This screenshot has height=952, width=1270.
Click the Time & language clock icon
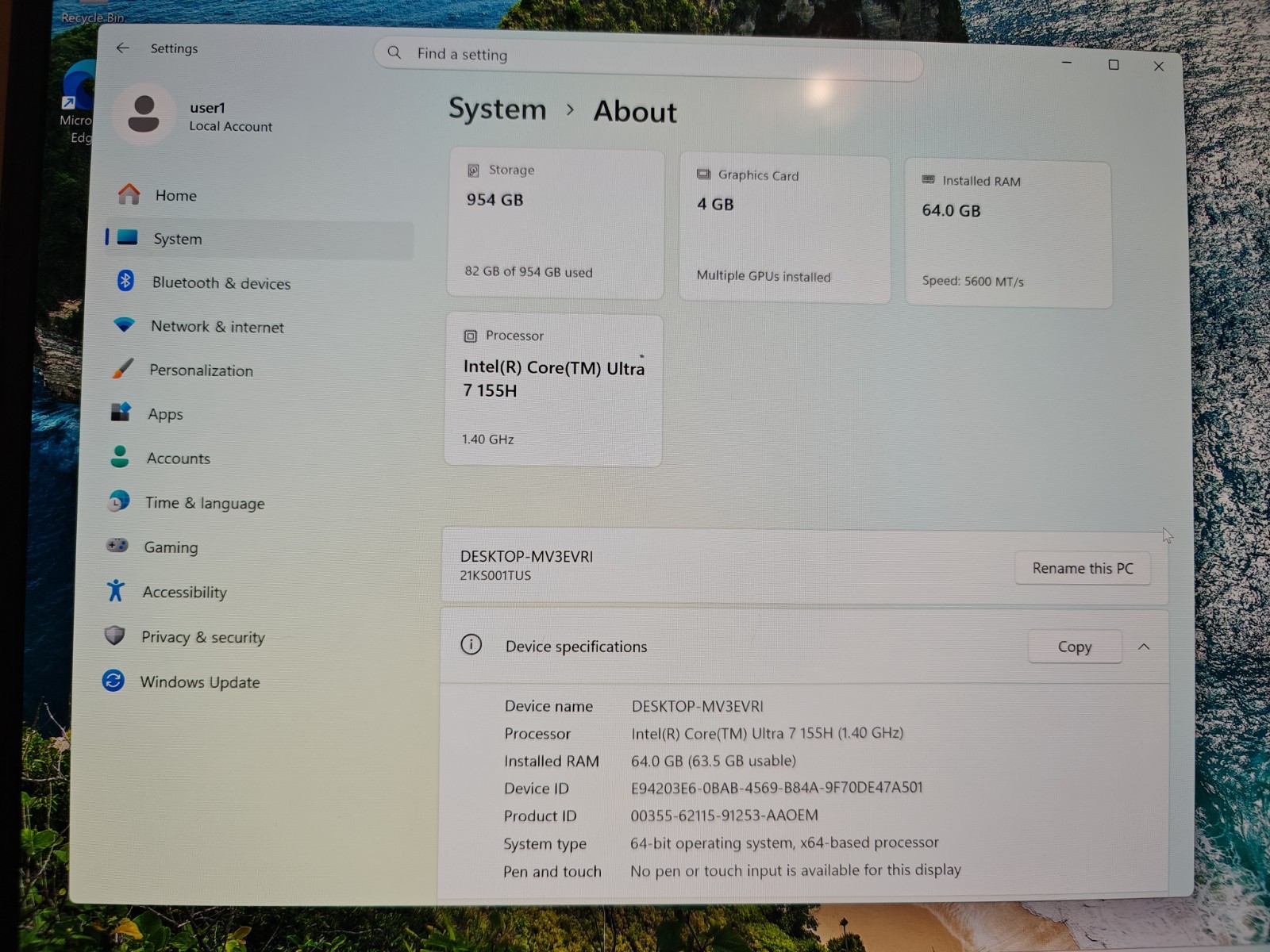(119, 501)
